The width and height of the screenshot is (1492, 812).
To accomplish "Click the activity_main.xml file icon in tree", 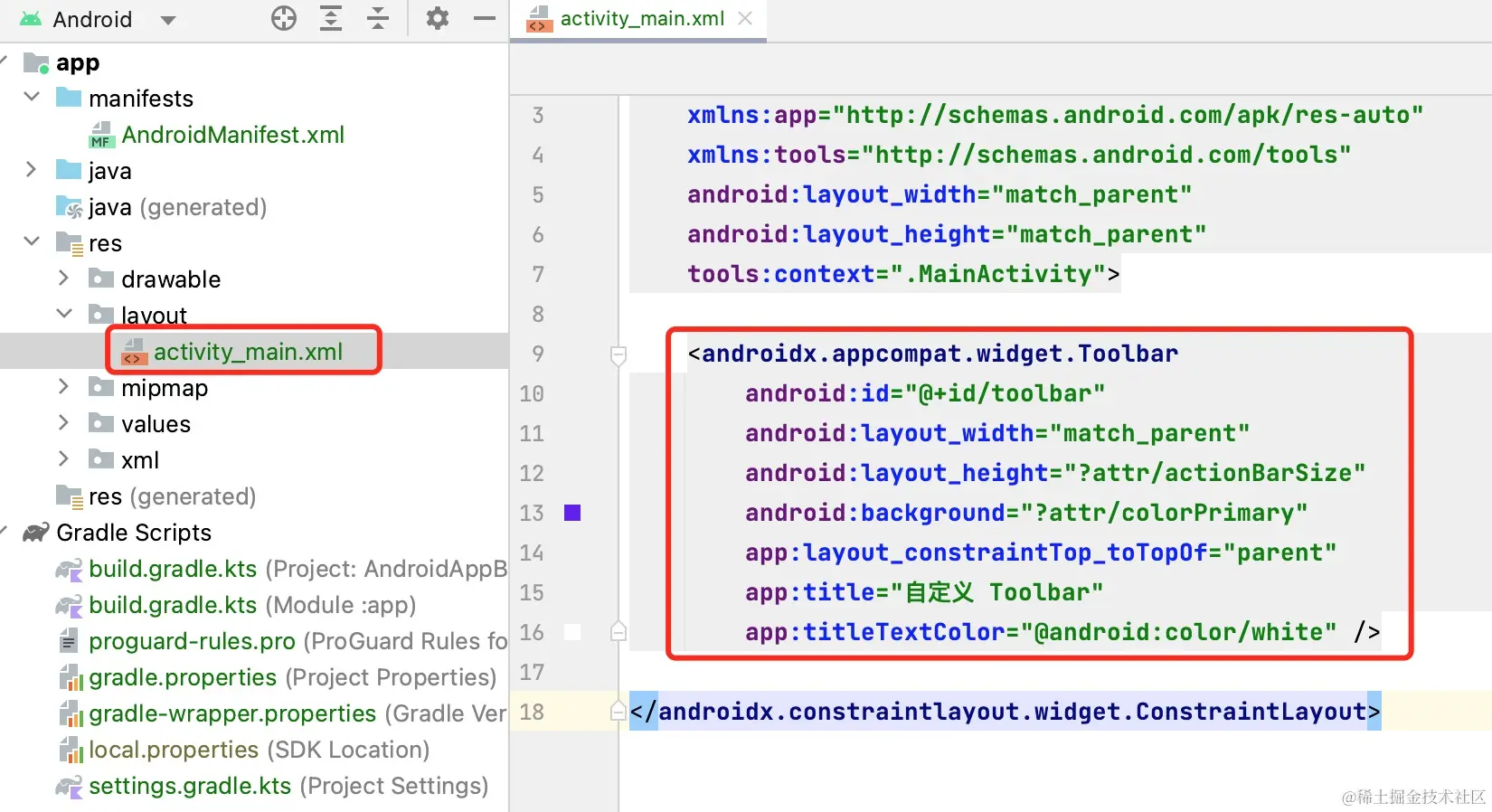I will [x=134, y=352].
